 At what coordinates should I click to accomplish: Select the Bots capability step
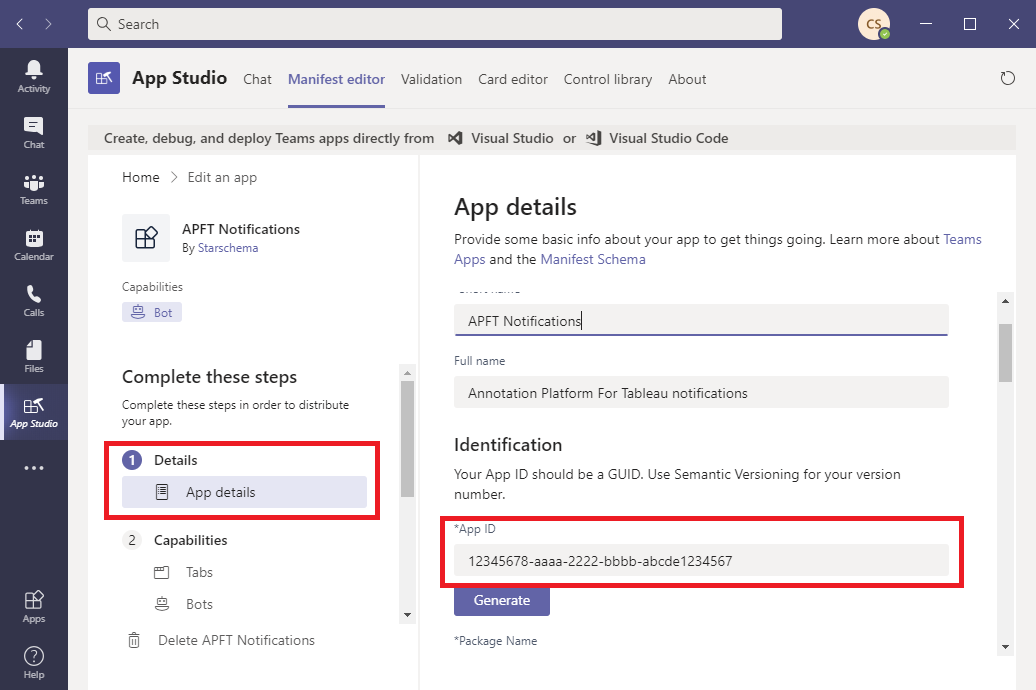pos(199,603)
